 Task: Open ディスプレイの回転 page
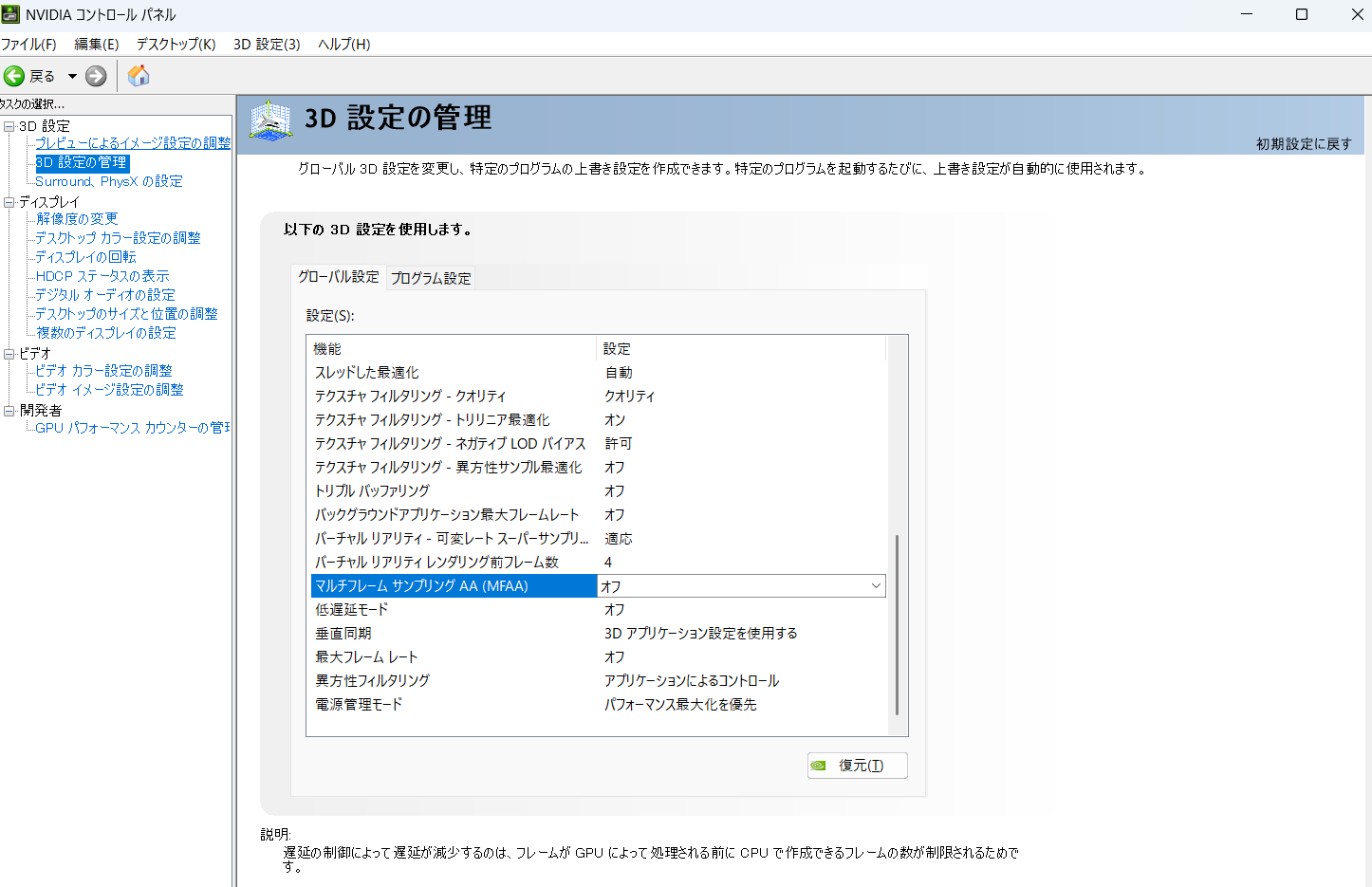coord(85,257)
